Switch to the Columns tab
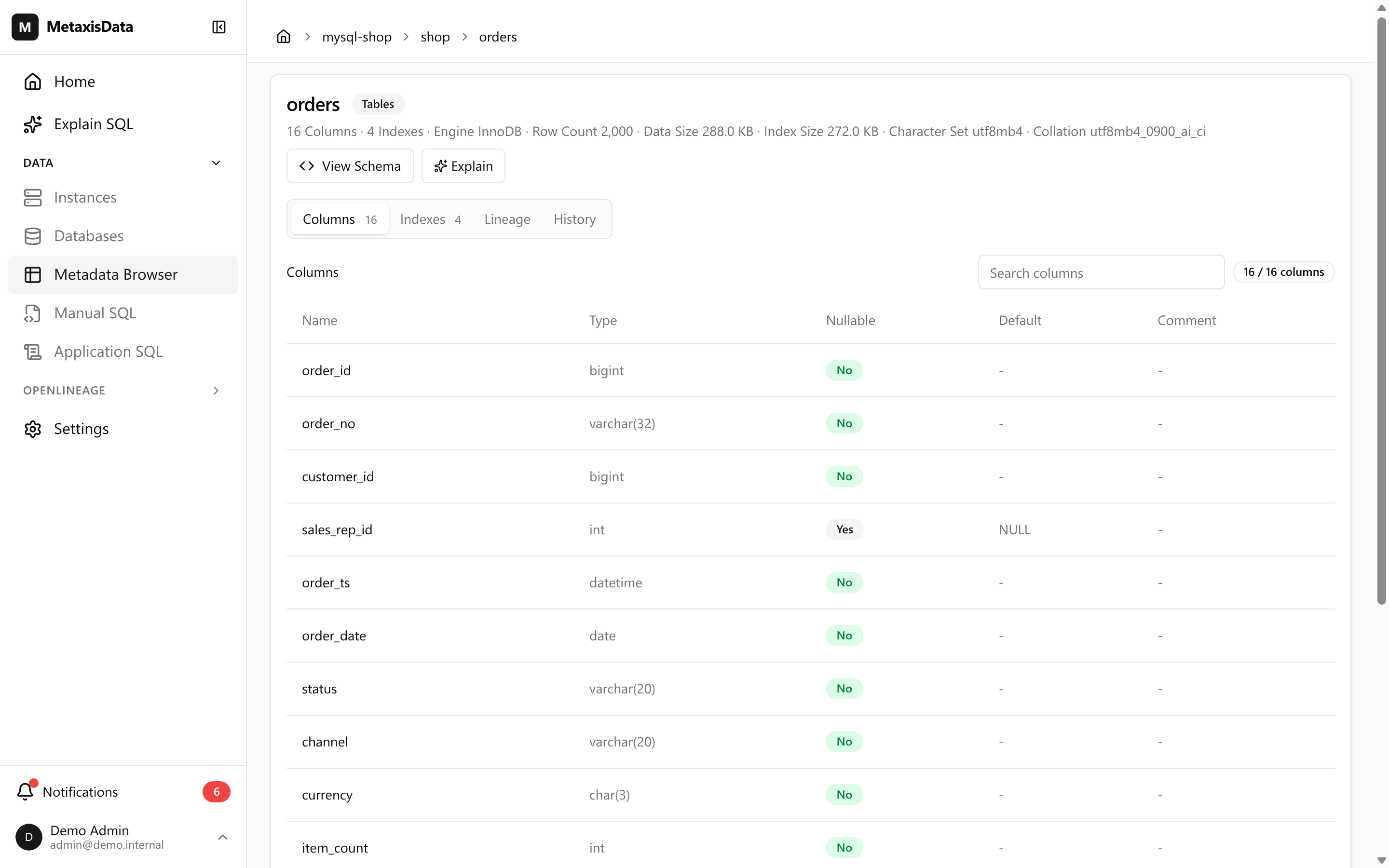 (339, 219)
